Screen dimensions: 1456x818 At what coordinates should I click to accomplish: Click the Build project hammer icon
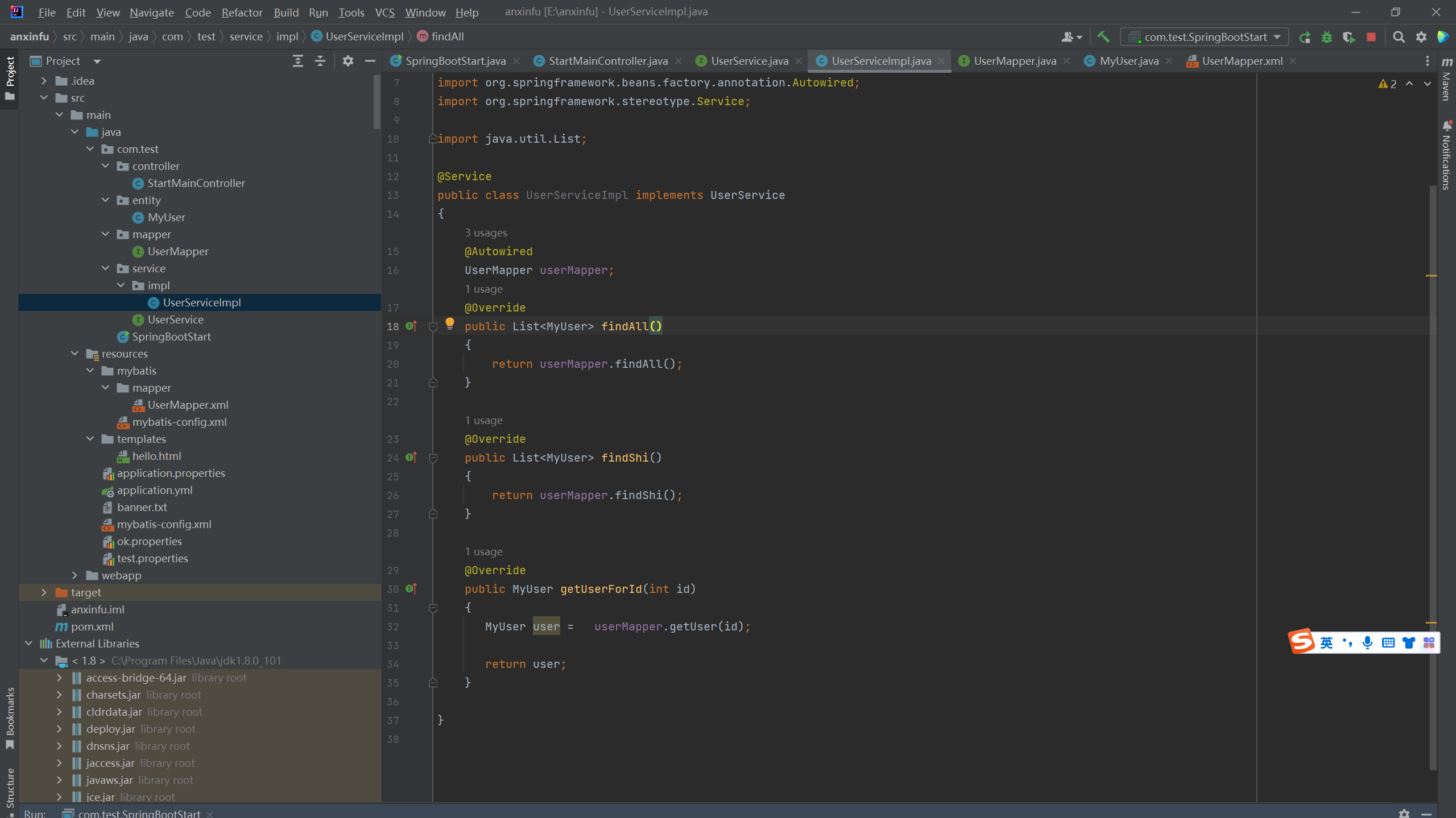pyautogui.click(x=1103, y=37)
